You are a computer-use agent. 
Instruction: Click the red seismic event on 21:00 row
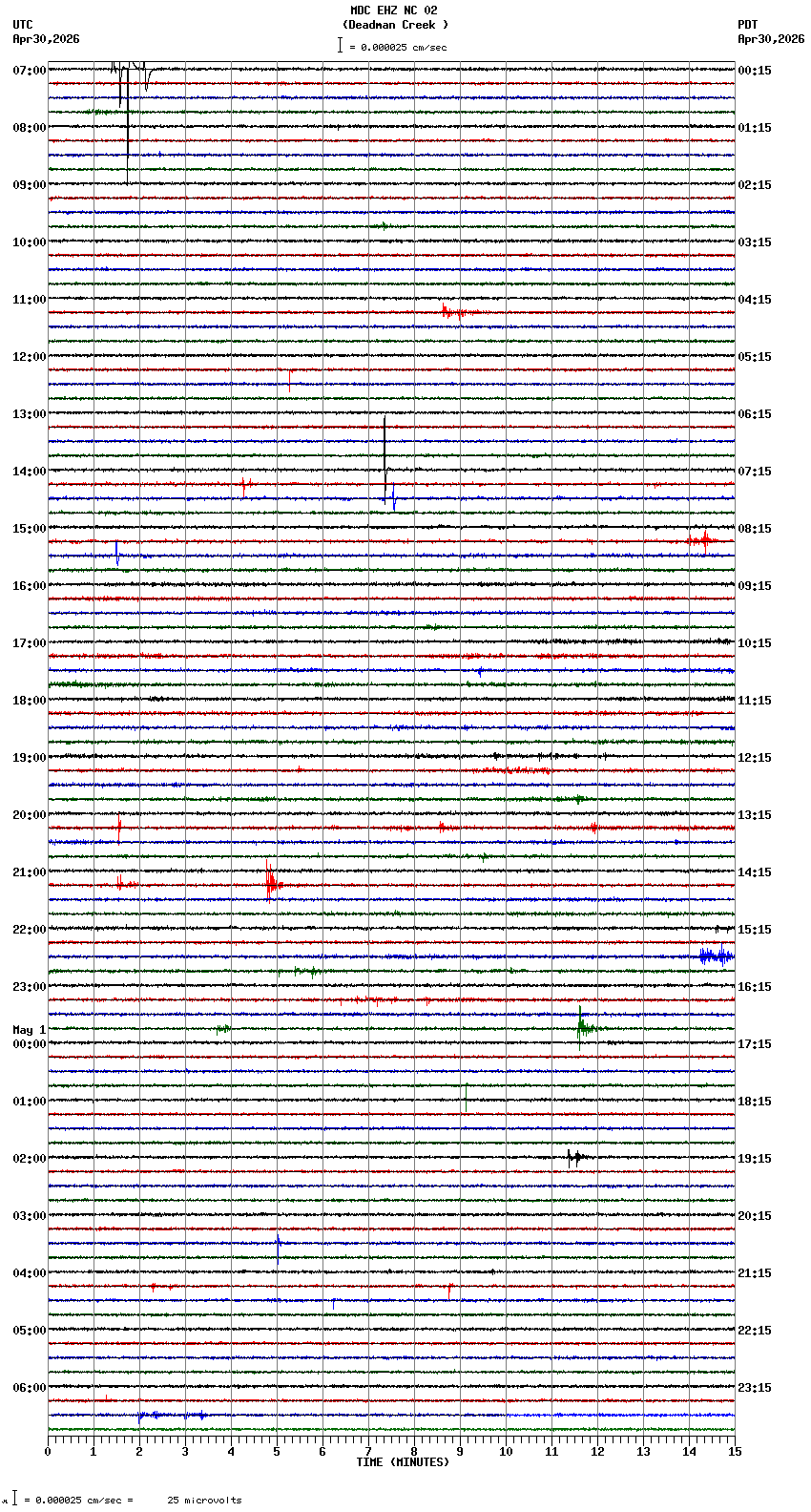(272, 882)
